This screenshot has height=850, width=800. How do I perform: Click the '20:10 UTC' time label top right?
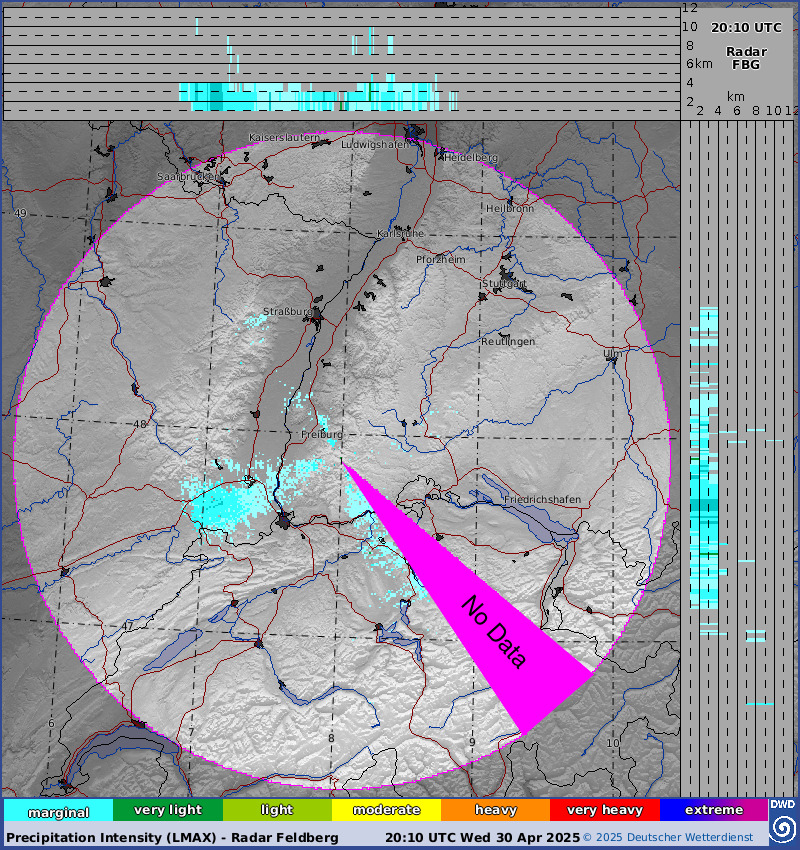point(746,28)
